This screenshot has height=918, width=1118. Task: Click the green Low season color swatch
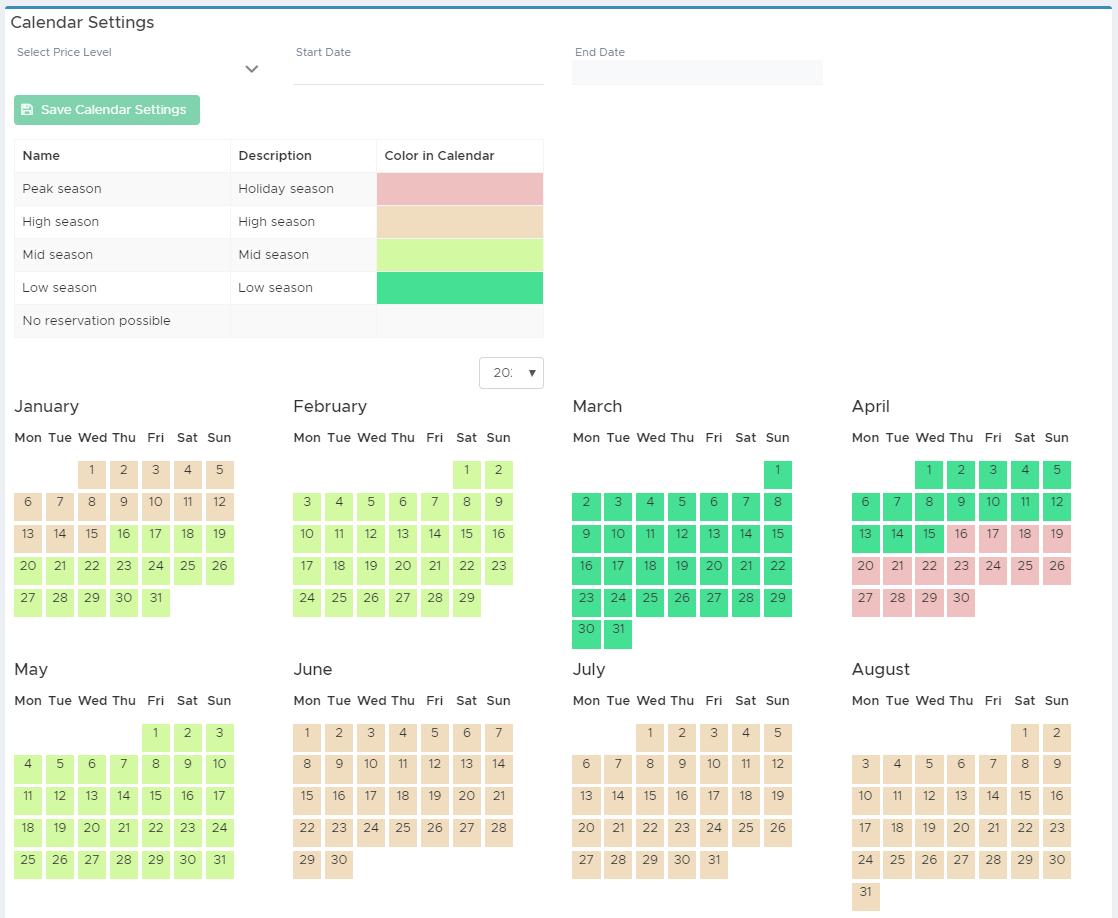click(460, 287)
